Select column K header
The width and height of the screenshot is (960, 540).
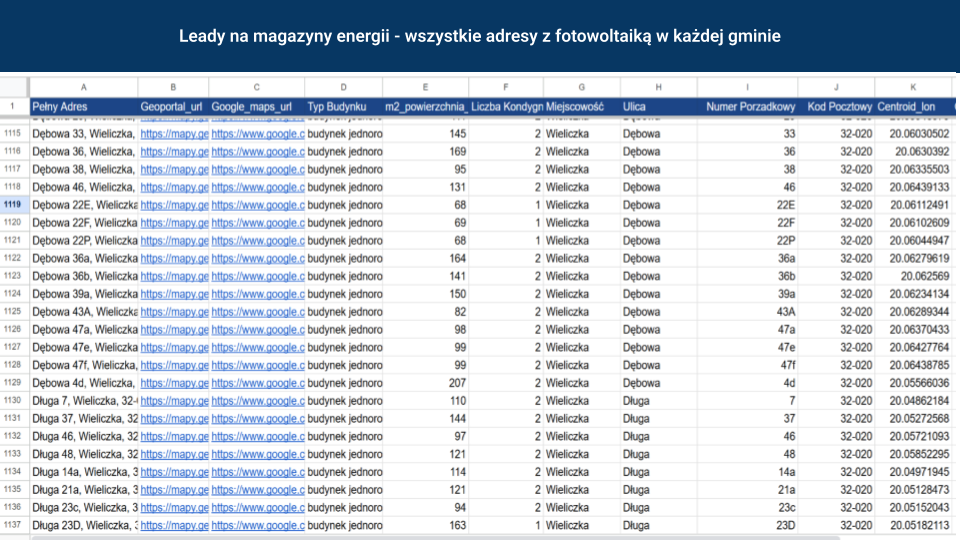point(912,87)
